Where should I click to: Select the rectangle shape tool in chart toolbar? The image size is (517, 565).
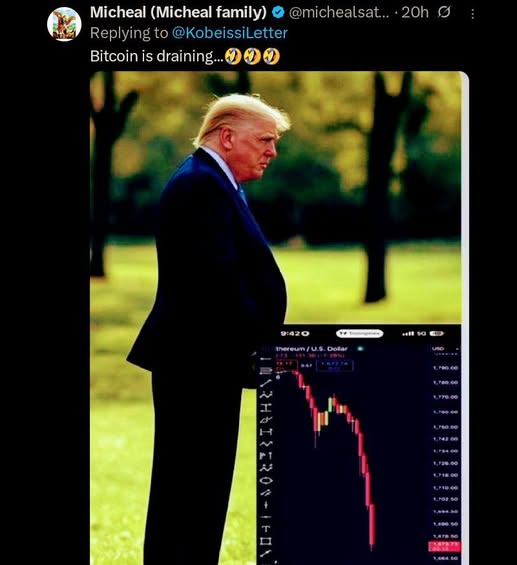coord(266,540)
